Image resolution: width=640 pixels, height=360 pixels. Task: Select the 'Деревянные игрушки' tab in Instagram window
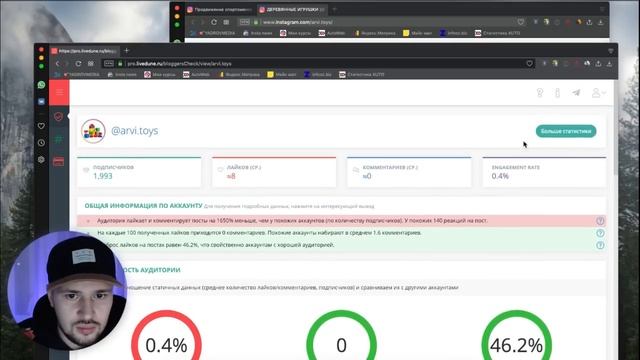click(292, 9)
